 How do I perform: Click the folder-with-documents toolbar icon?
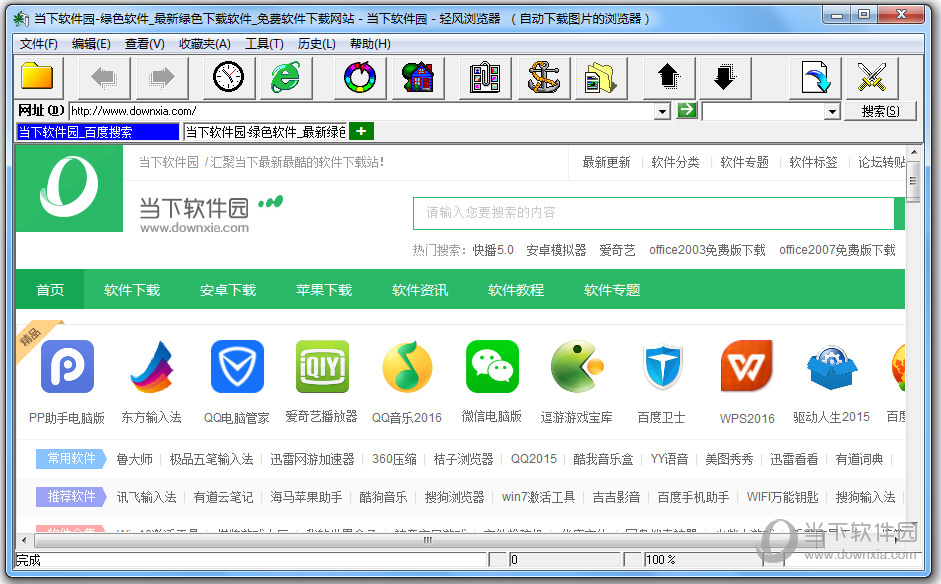[601, 77]
